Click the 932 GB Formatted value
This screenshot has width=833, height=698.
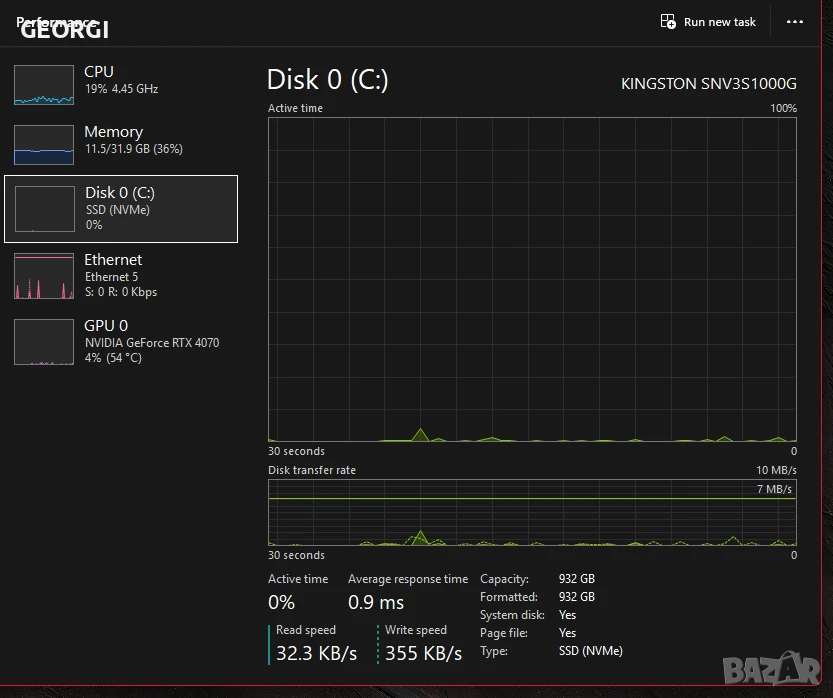[x=576, y=597]
